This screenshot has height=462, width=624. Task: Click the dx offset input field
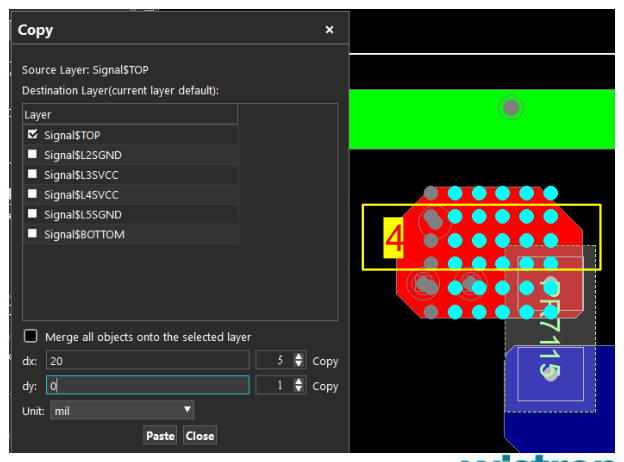point(148,361)
